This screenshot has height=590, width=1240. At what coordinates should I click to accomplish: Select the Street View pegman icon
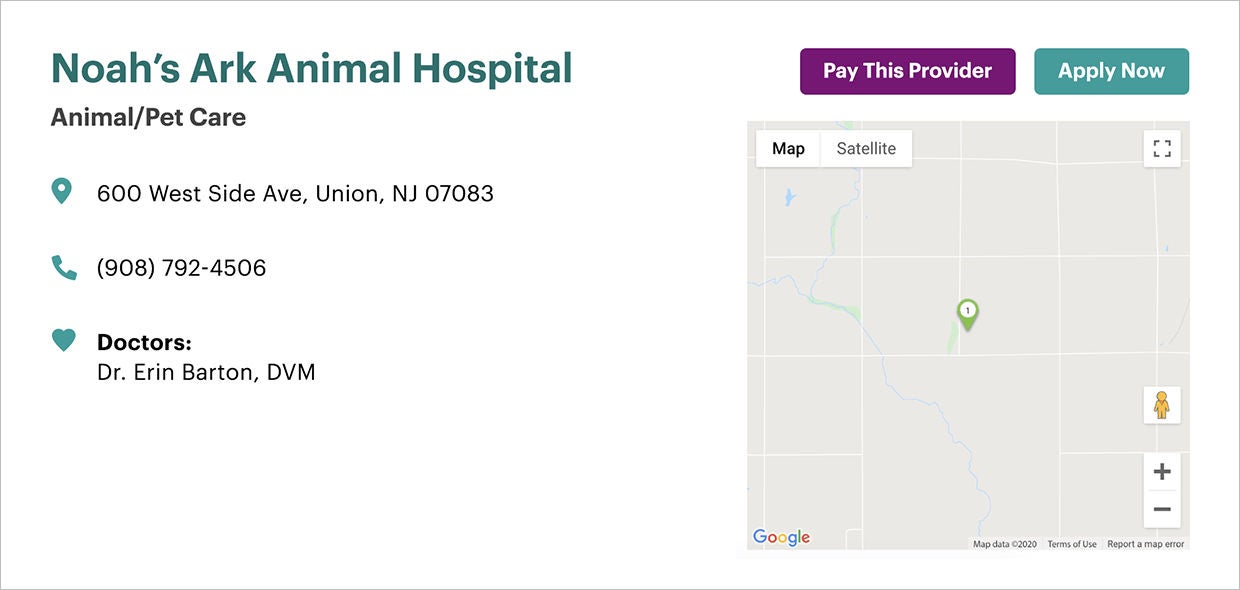click(1161, 405)
